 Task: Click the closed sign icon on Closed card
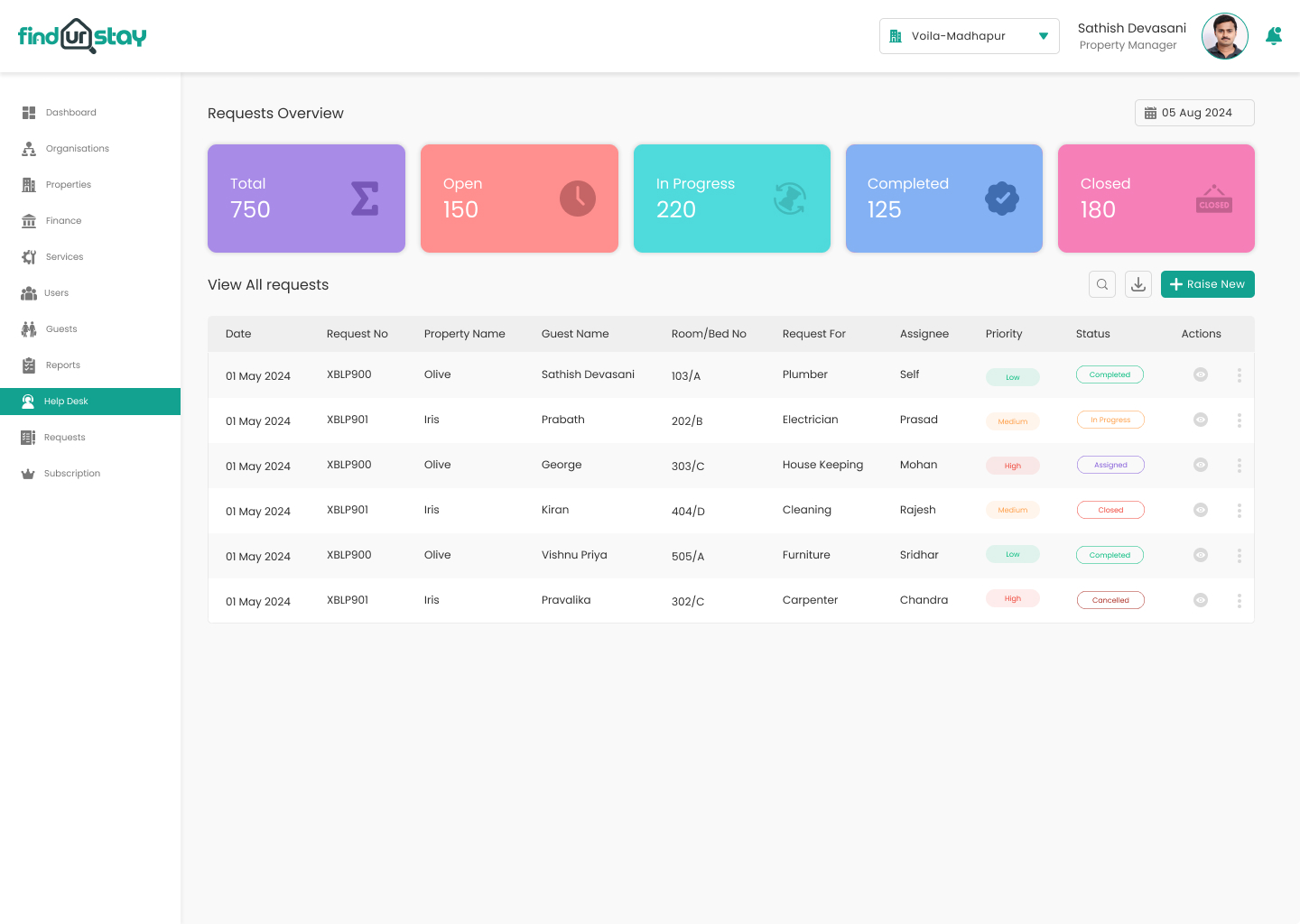(x=1214, y=199)
